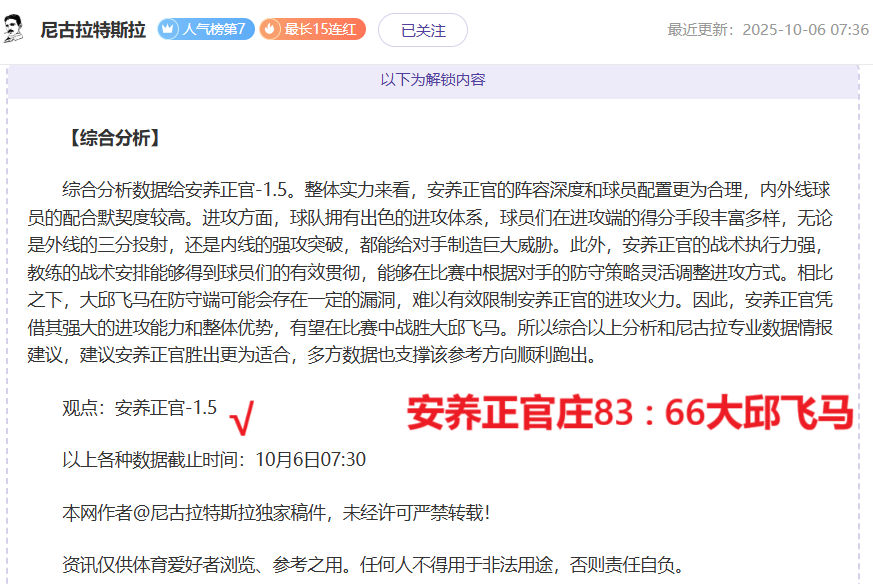
Task: Click the paragraph line starting with 建议，建议安养正官胜出
Action: [x=317, y=354]
